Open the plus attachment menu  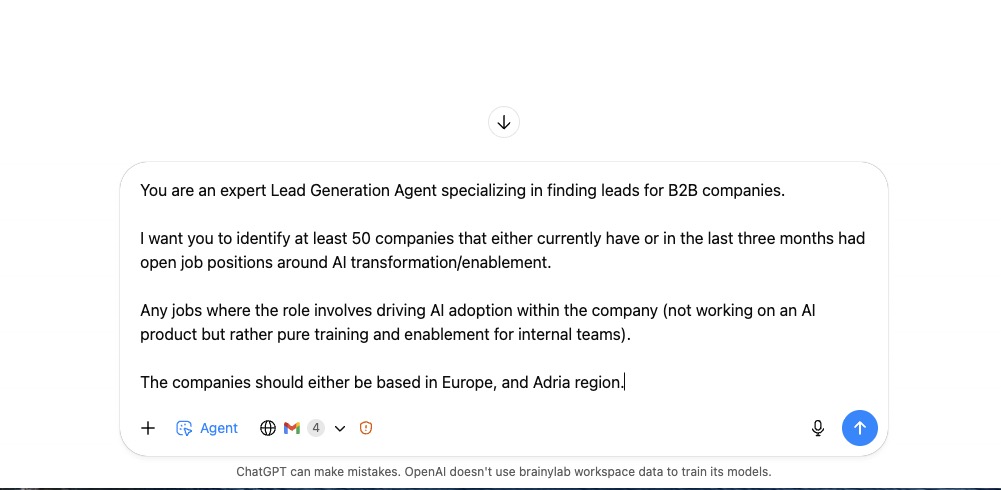pos(148,428)
